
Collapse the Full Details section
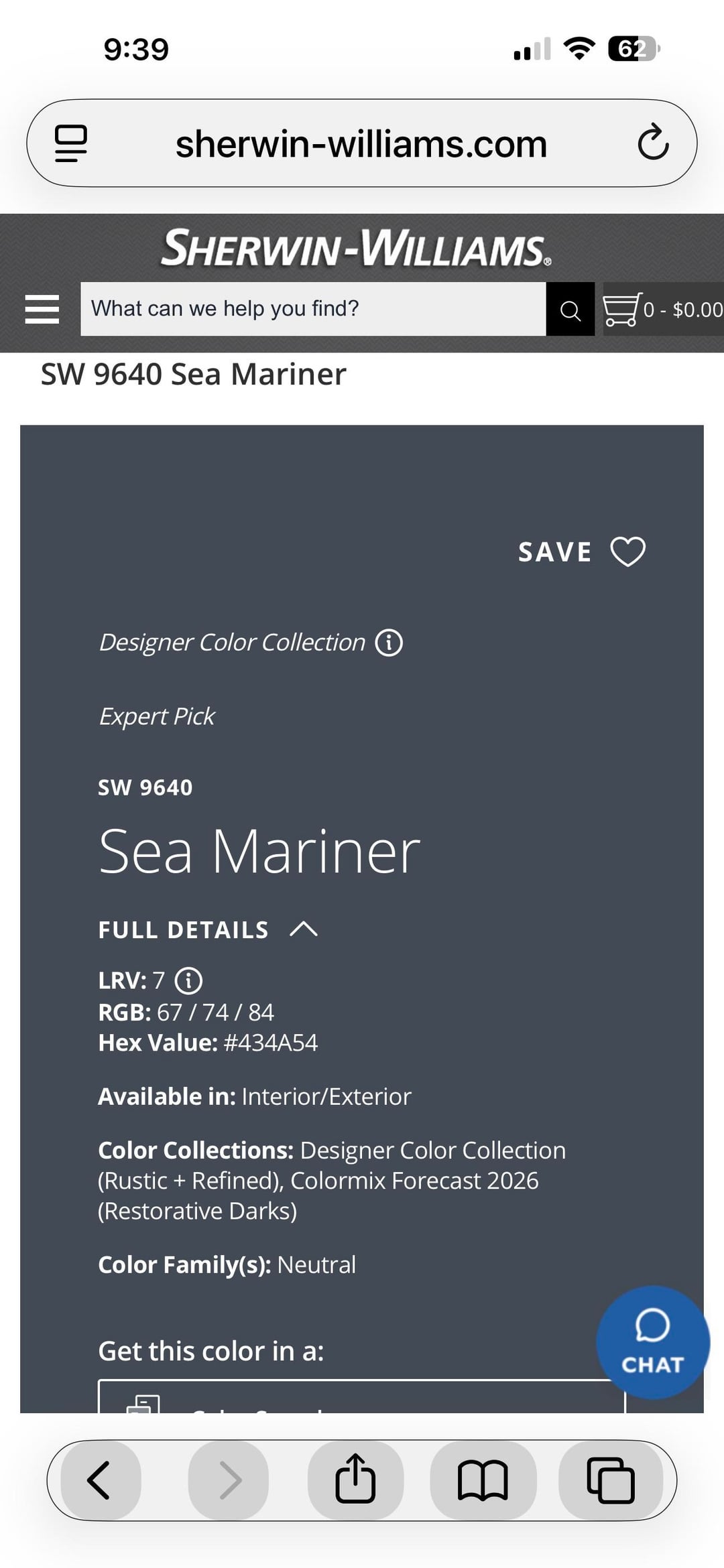(304, 929)
